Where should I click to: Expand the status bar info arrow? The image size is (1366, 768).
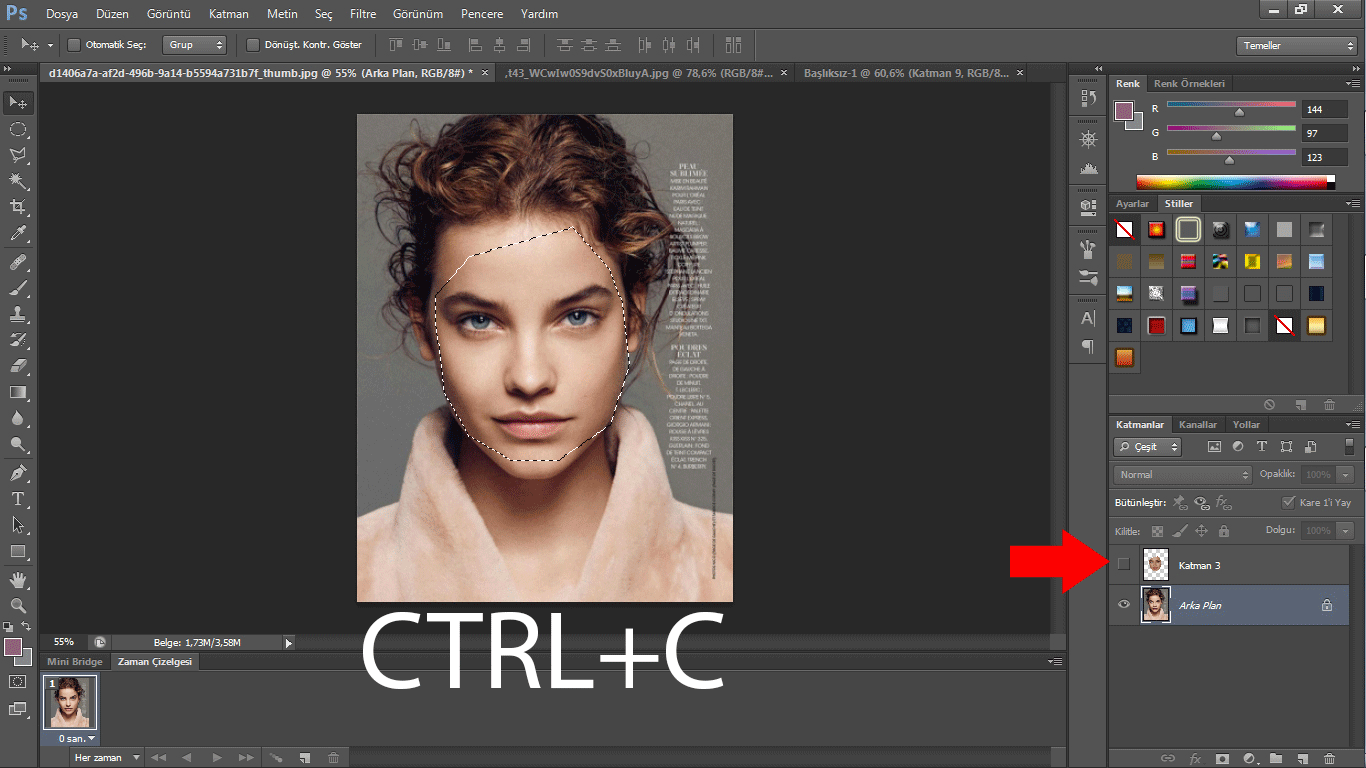tap(289, 643)
